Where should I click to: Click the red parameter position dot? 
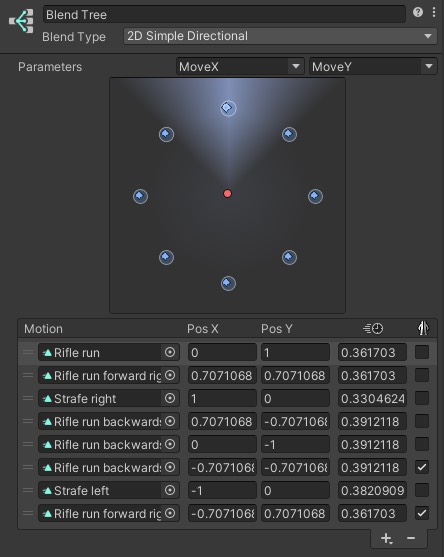(227, 193)
